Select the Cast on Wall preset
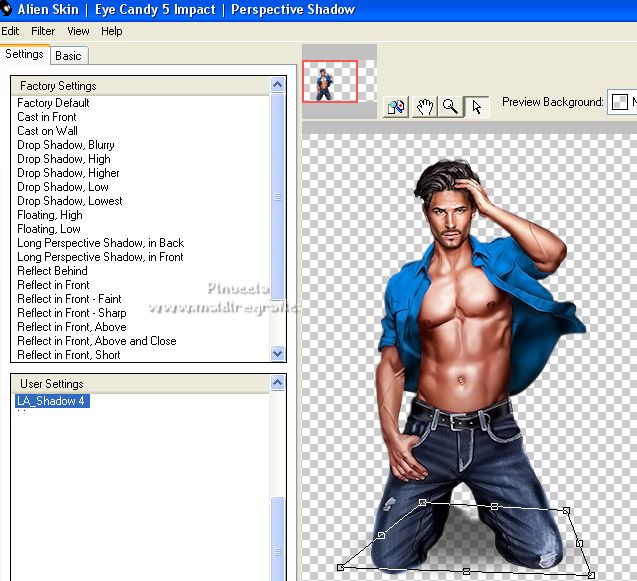This screenshot has height=581, width=637. [48, 131]
